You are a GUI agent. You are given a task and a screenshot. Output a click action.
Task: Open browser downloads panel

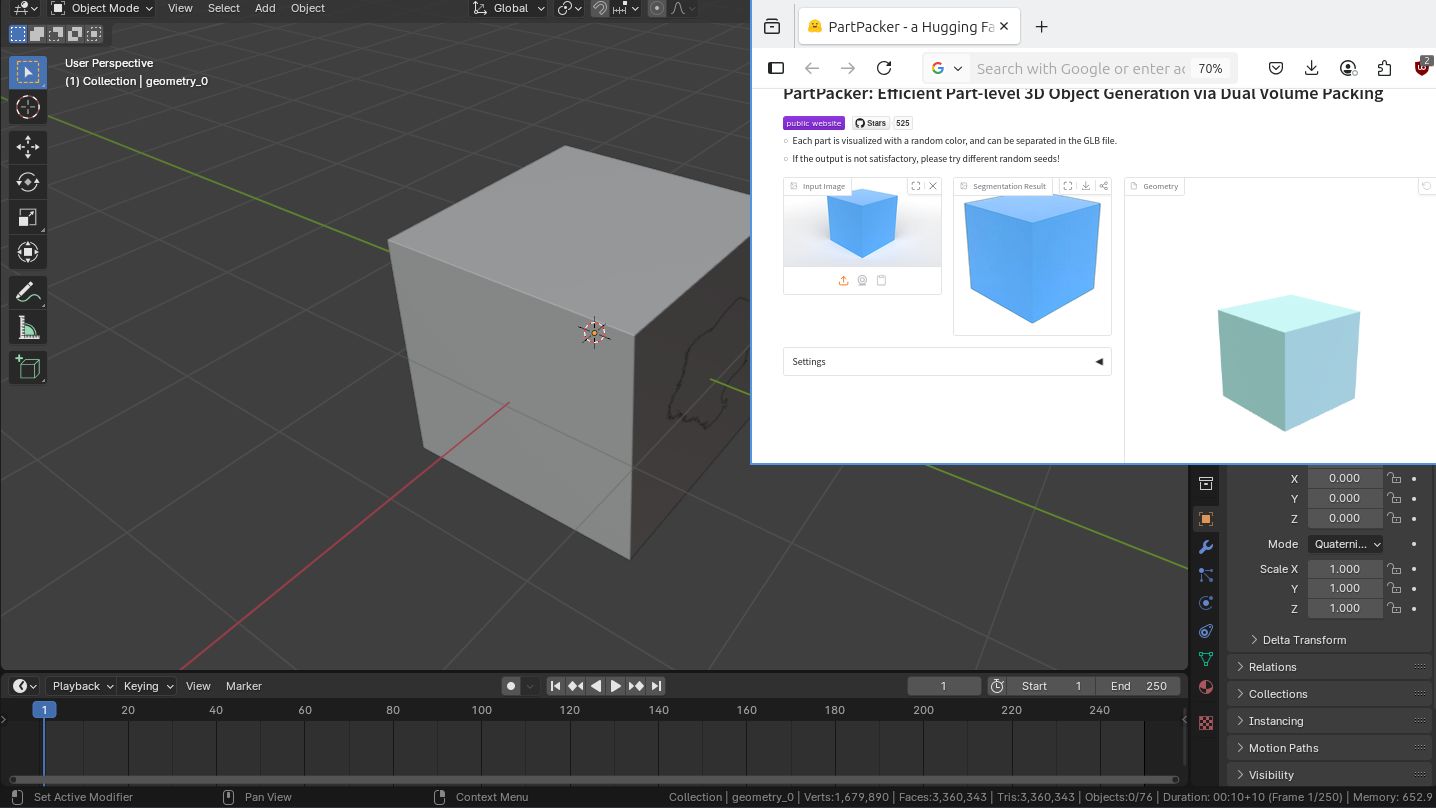point(1311,68)
